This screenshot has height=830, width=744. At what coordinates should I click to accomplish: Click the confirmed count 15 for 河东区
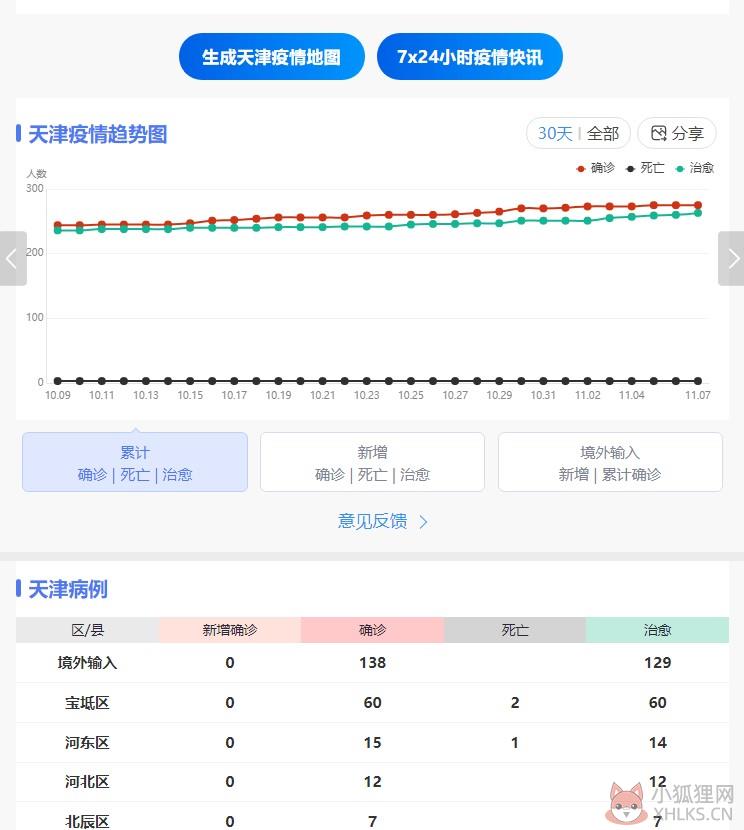(373, 743)
